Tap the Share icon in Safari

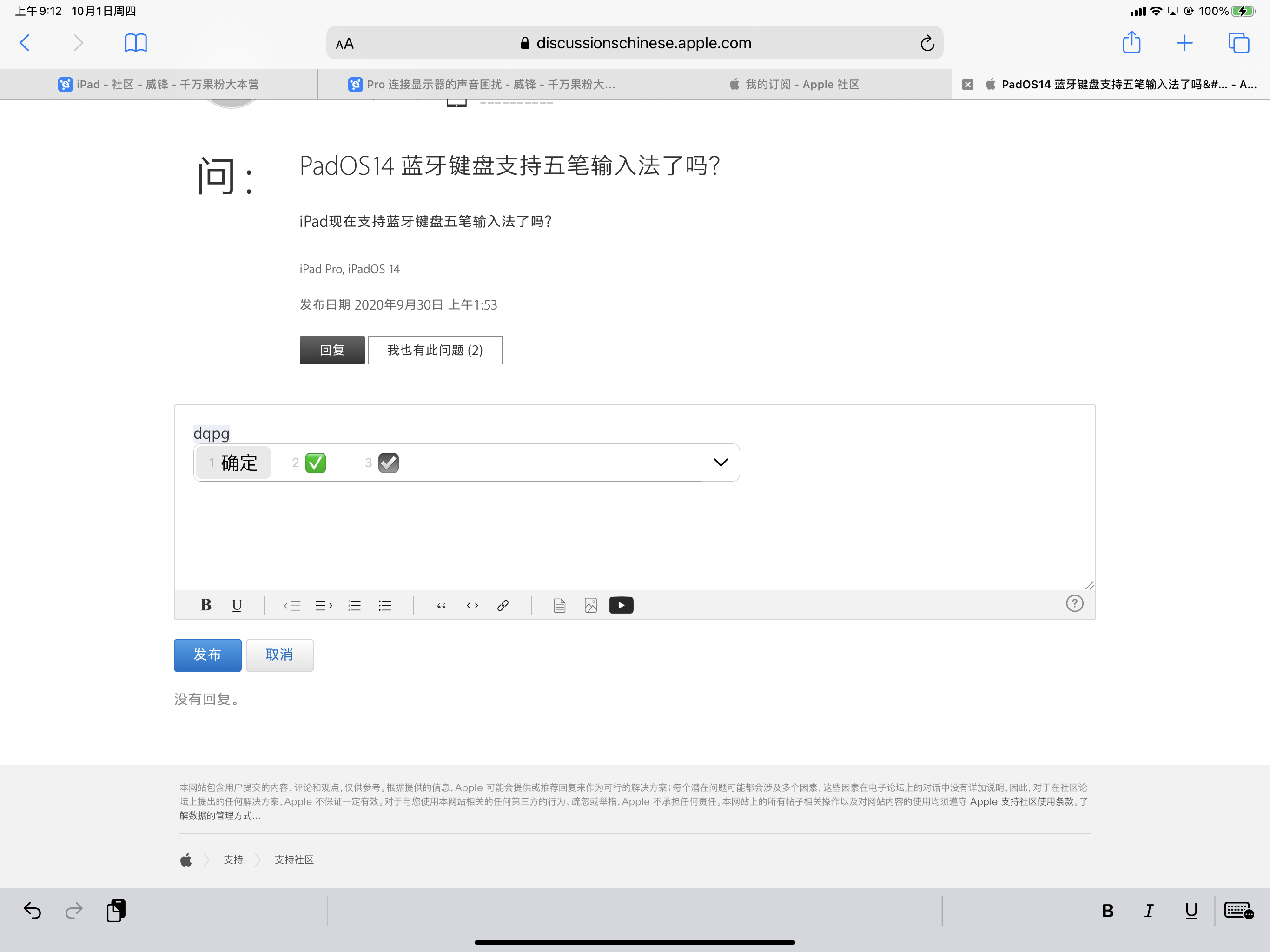point(1131,43)
